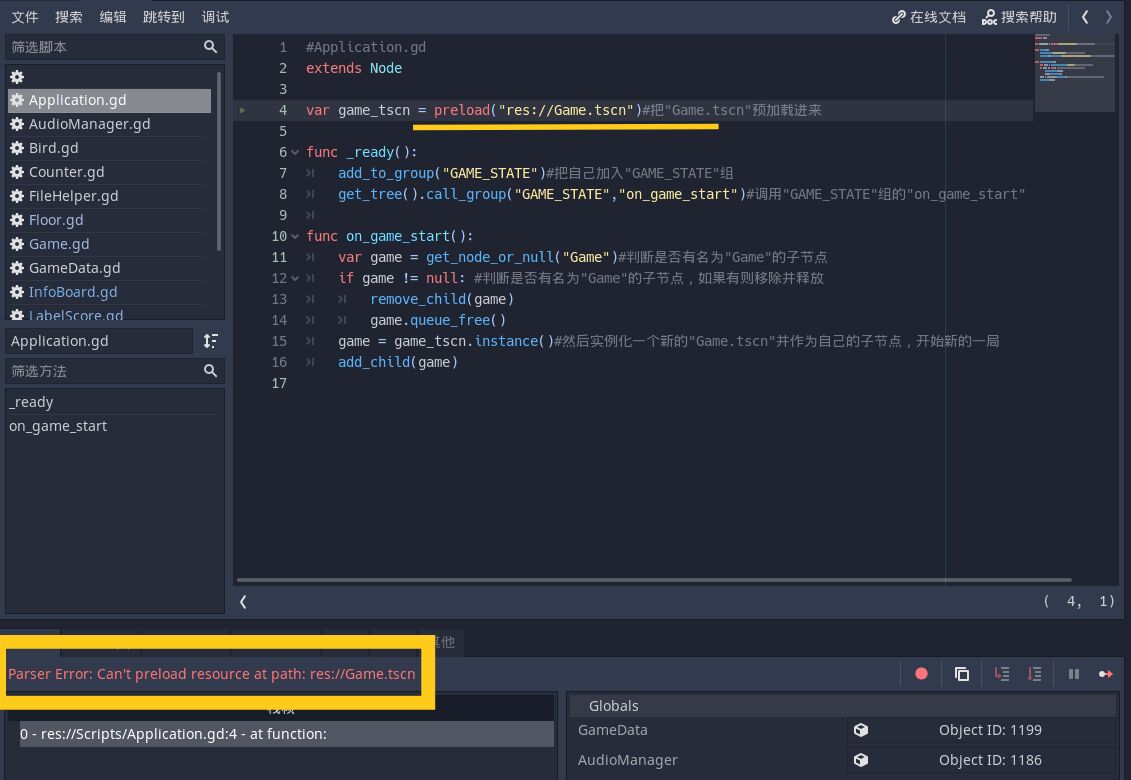Open Bird.gd from the script list
The image size is (1131, 780).
tap(109, 148)
